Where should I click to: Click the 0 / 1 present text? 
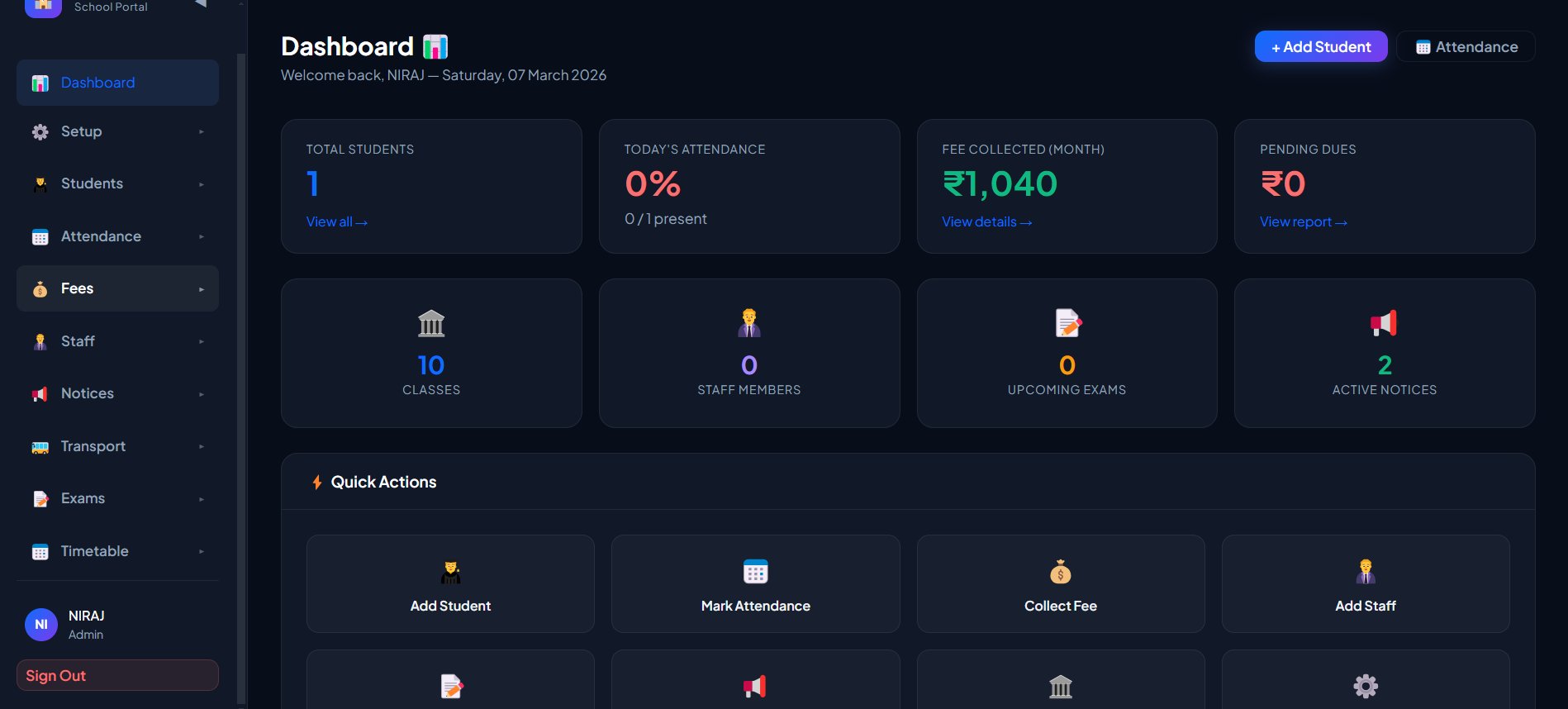[666, 219]
